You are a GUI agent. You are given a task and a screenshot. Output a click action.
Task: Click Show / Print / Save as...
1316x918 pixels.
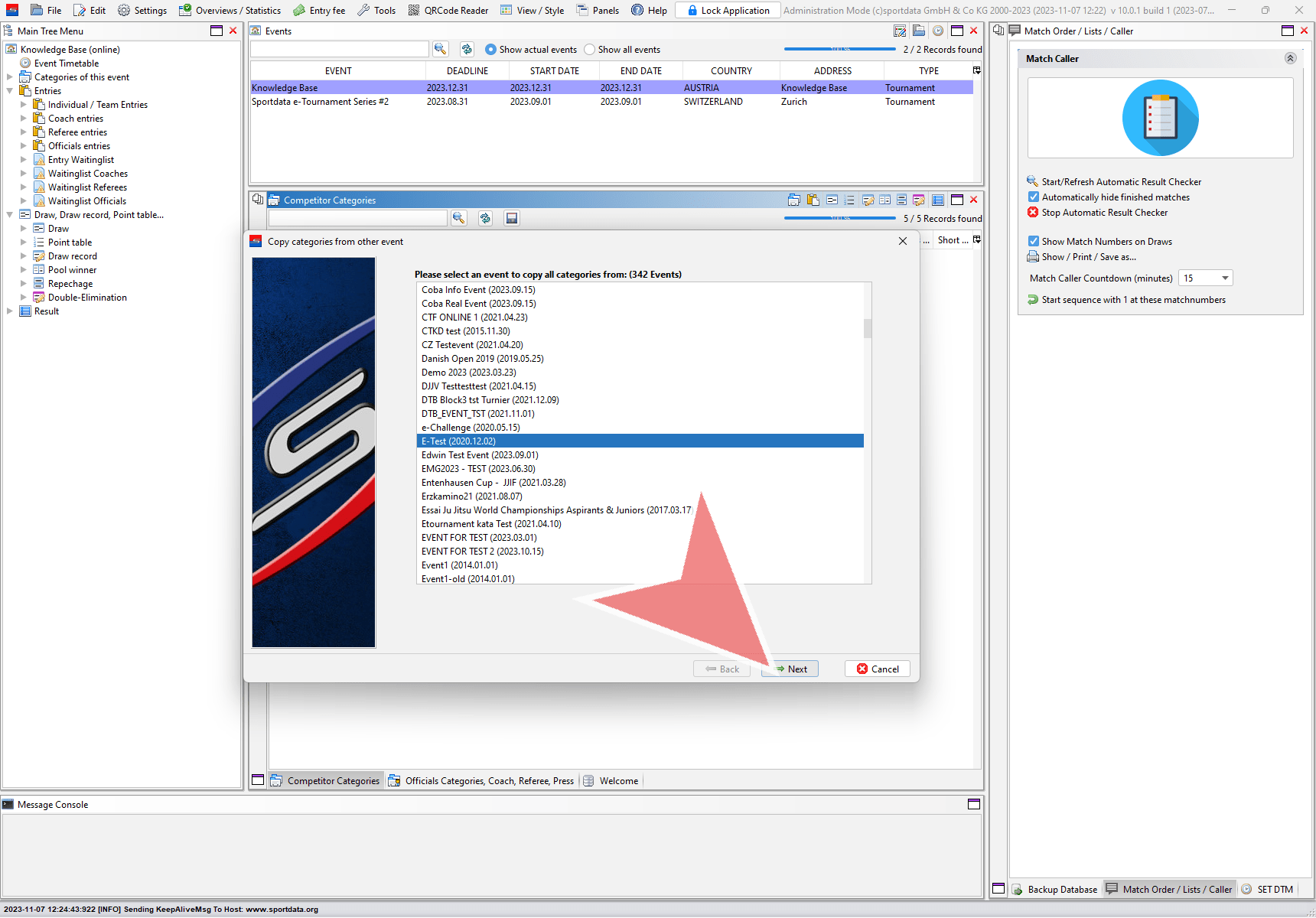(1082, 256)
